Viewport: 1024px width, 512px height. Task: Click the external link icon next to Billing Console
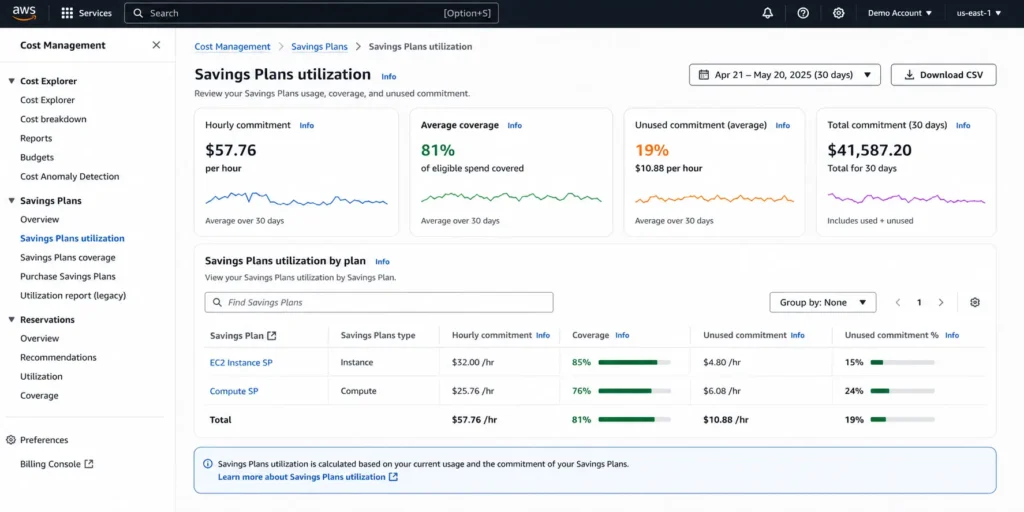pos(89,464)
